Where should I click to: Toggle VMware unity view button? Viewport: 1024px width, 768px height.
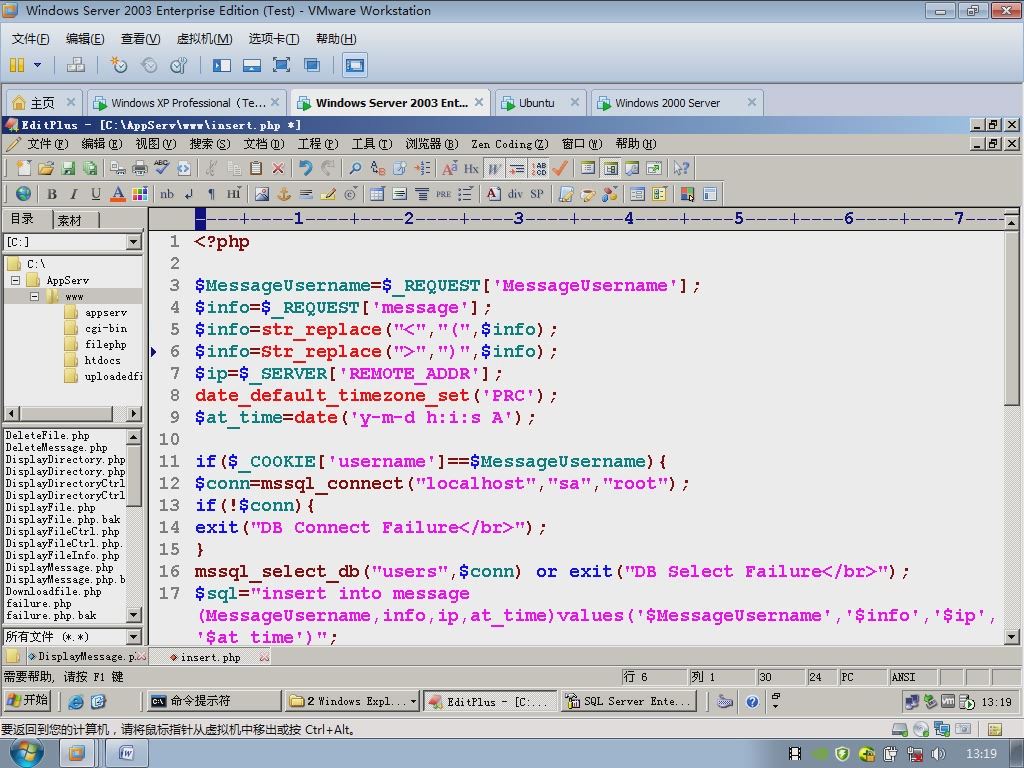(312, 65)
